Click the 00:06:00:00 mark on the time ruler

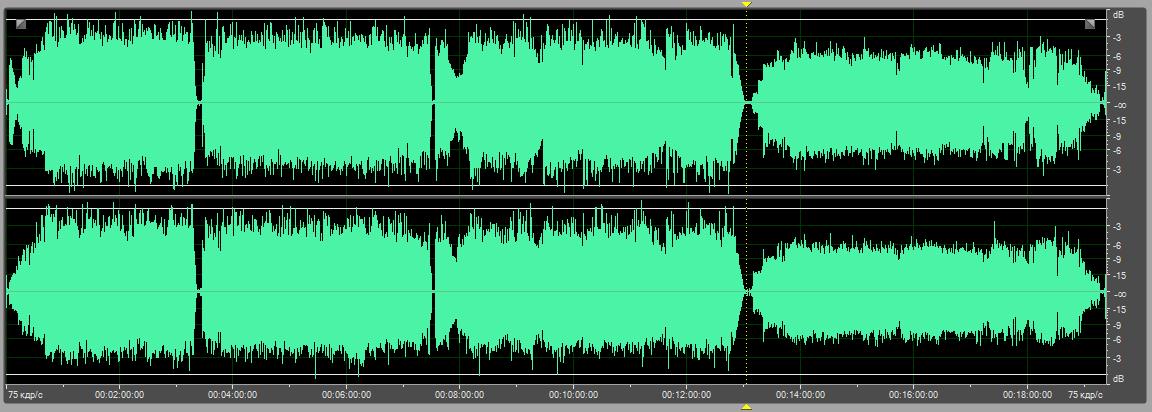tap(346, 395)
